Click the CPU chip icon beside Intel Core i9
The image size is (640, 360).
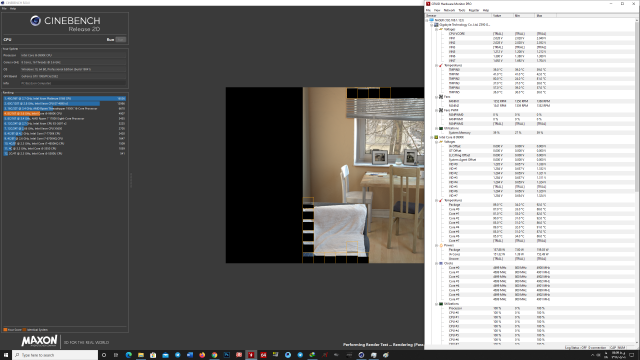(436, 138)
